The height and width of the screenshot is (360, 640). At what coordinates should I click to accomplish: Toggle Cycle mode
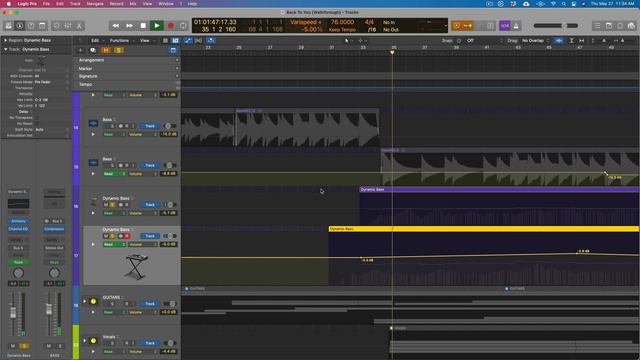point(183,26)
